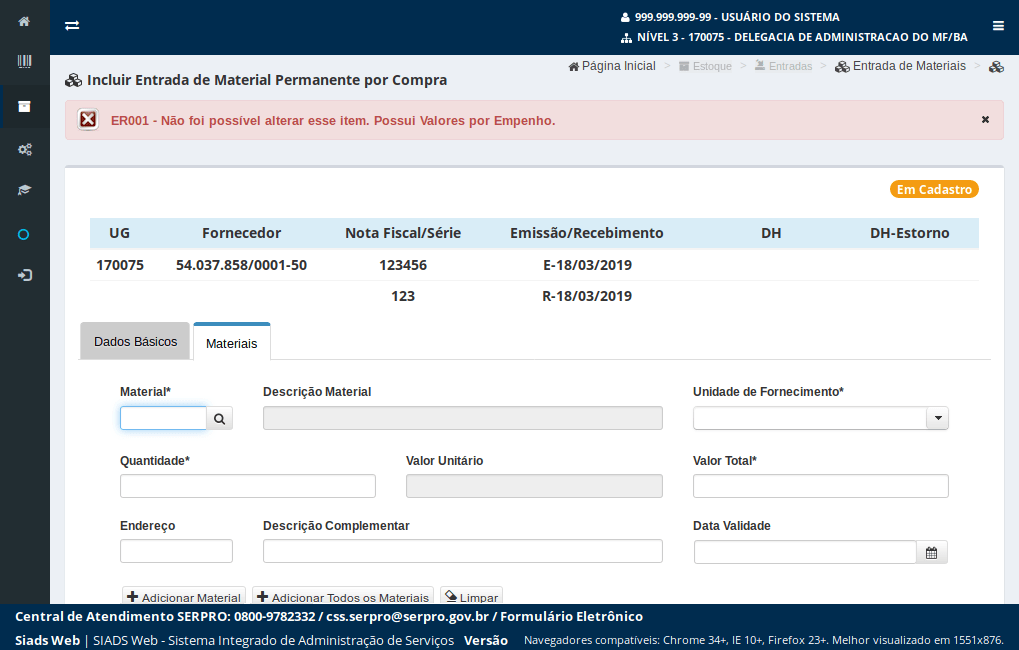
Task: Click Adicionar Todos os Materiais button
Action: [342, 596]
